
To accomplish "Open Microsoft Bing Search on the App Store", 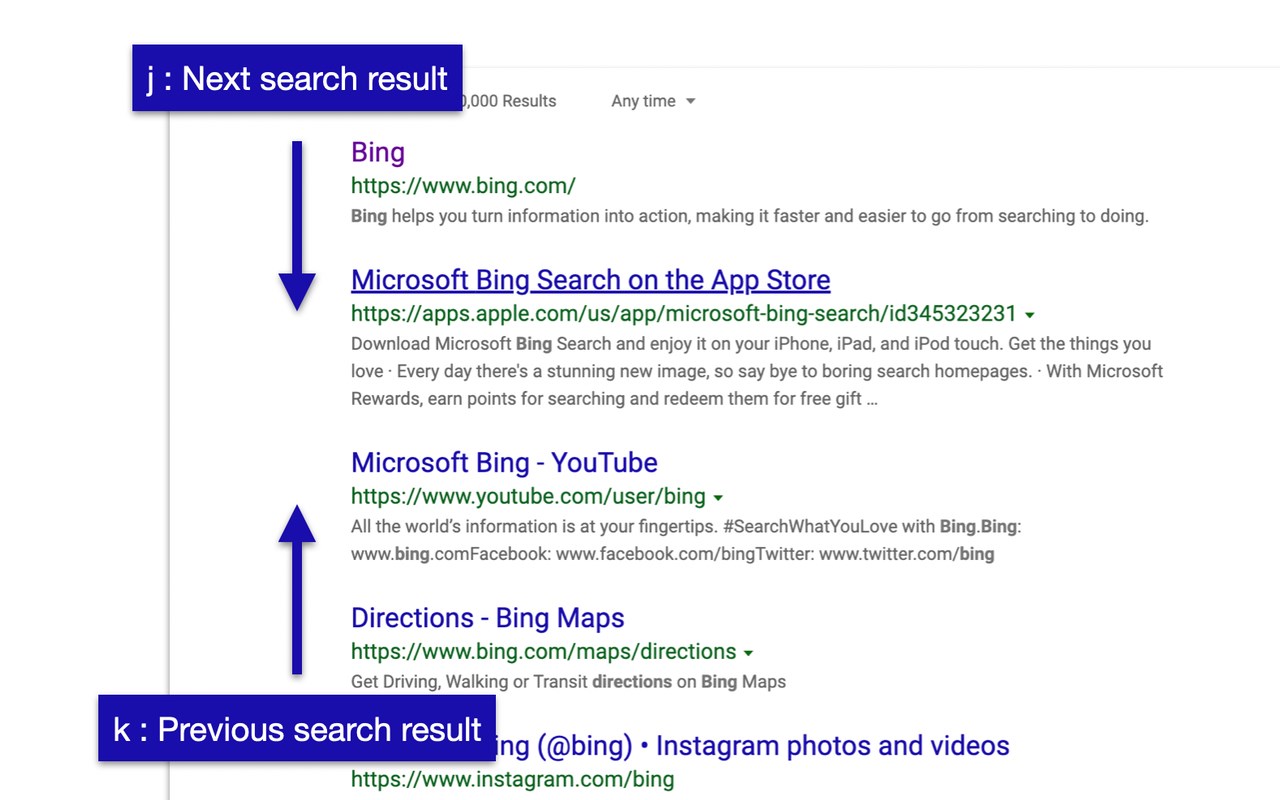I will (590, 280).
